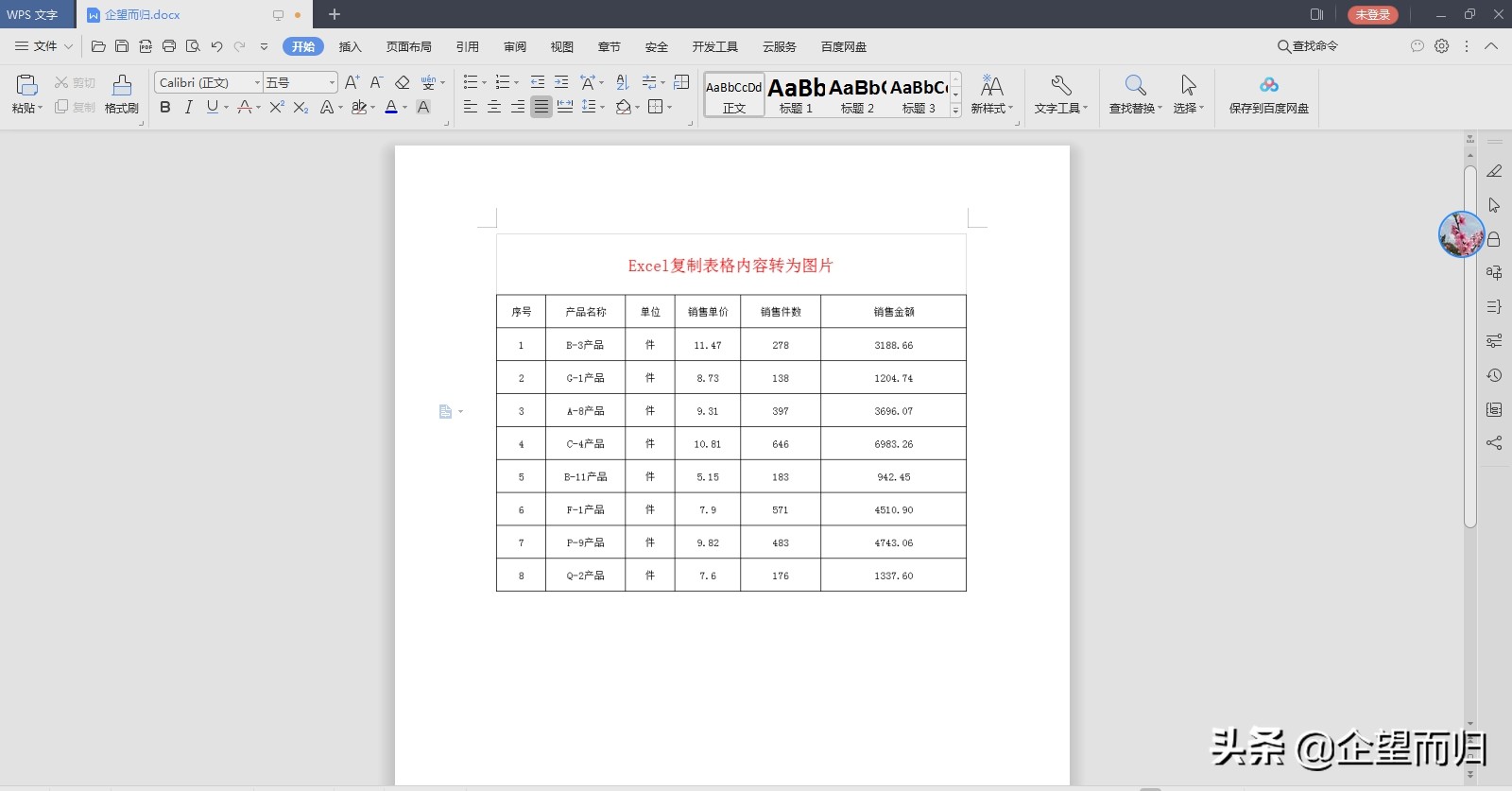Image resolution: width=1512 pixels, height=791 pixels.
Task: Open 查找替换 find and replace
Action: coord(1135,95)
